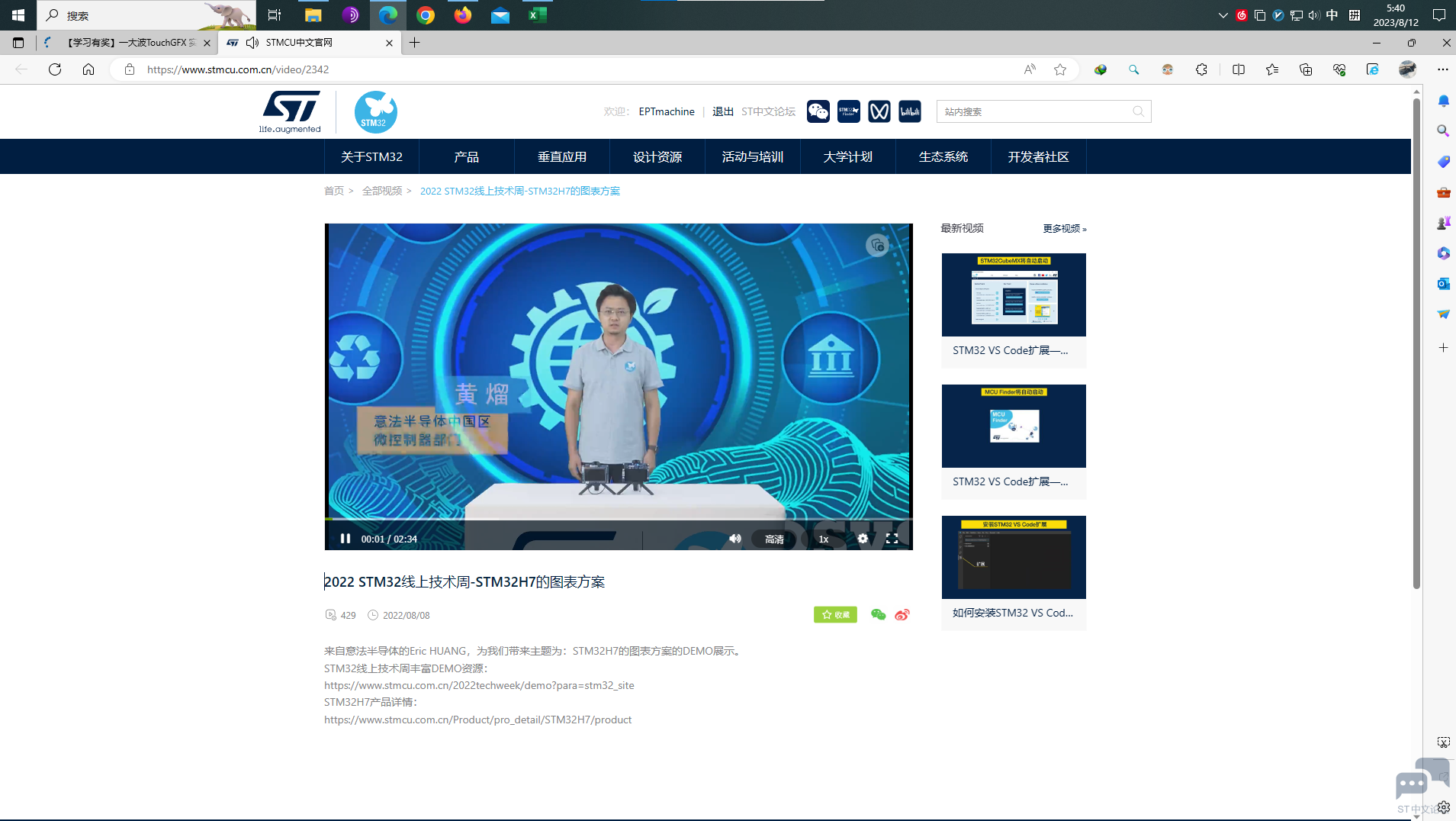The width and height of the screenshot is (1456, 821).
Task: Open the favorites list
Action: point(1272,69)
